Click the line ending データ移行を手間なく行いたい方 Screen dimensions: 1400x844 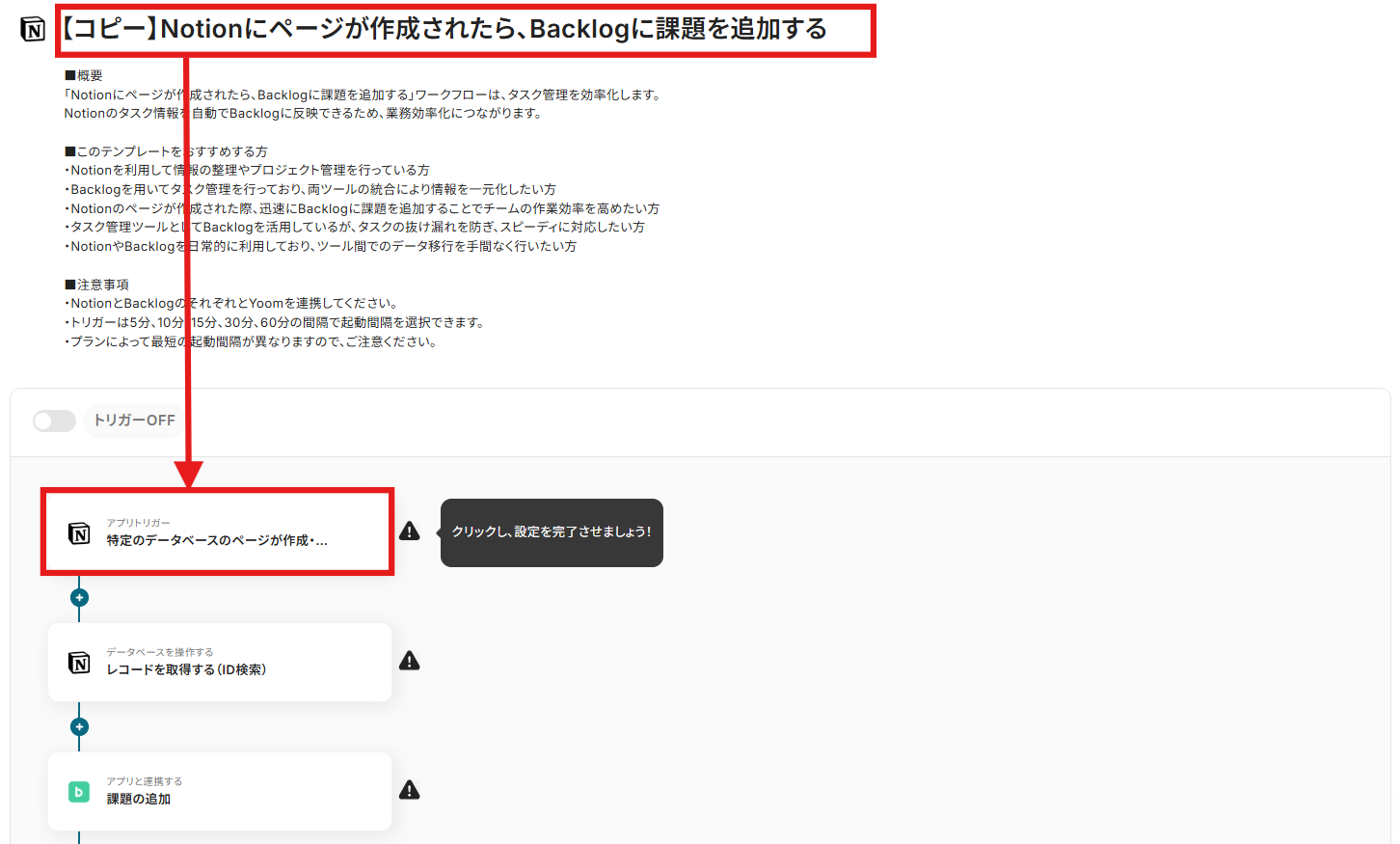[x=320, y=246]
